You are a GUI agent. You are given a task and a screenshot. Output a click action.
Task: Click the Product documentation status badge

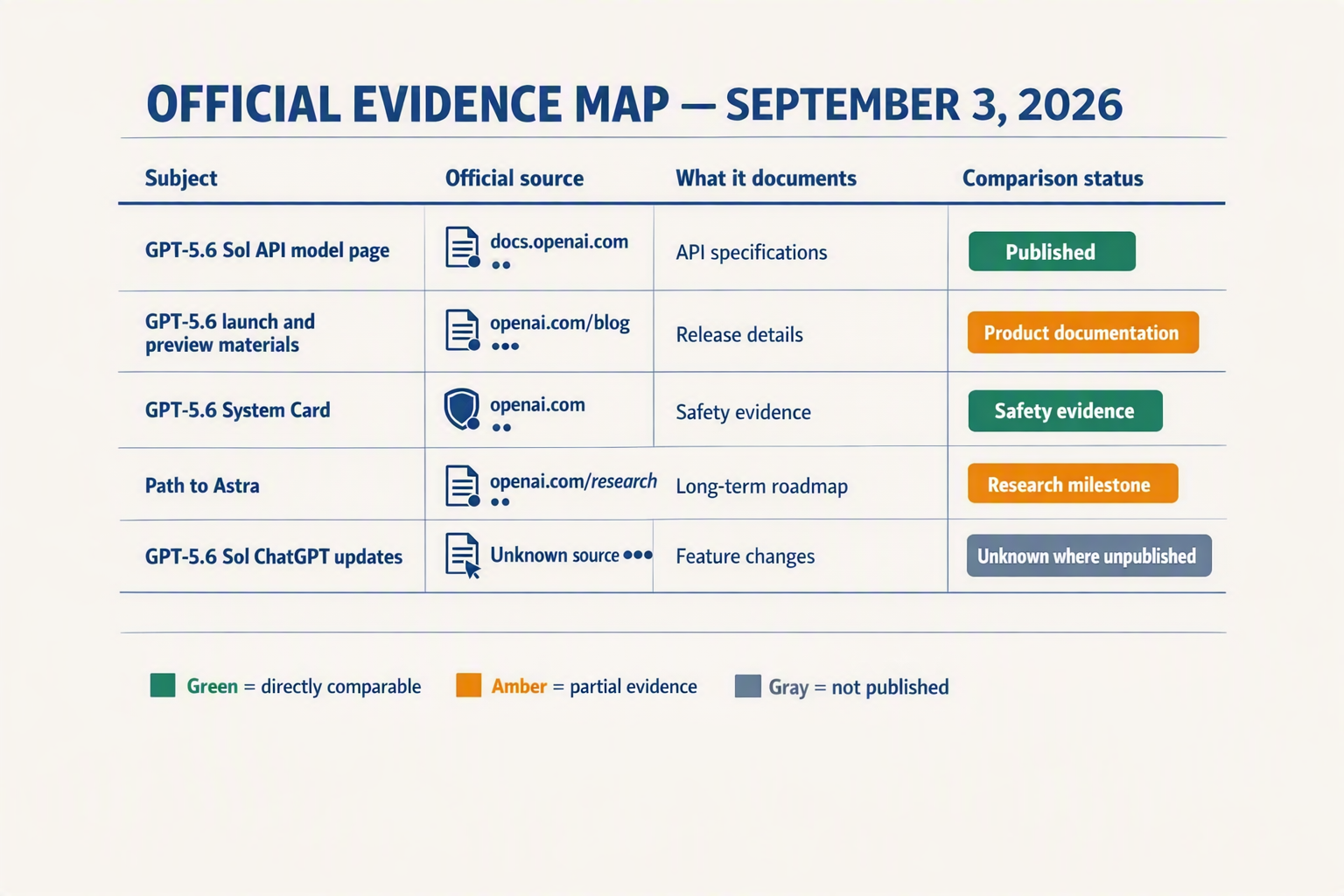[x=1082, y=332]
